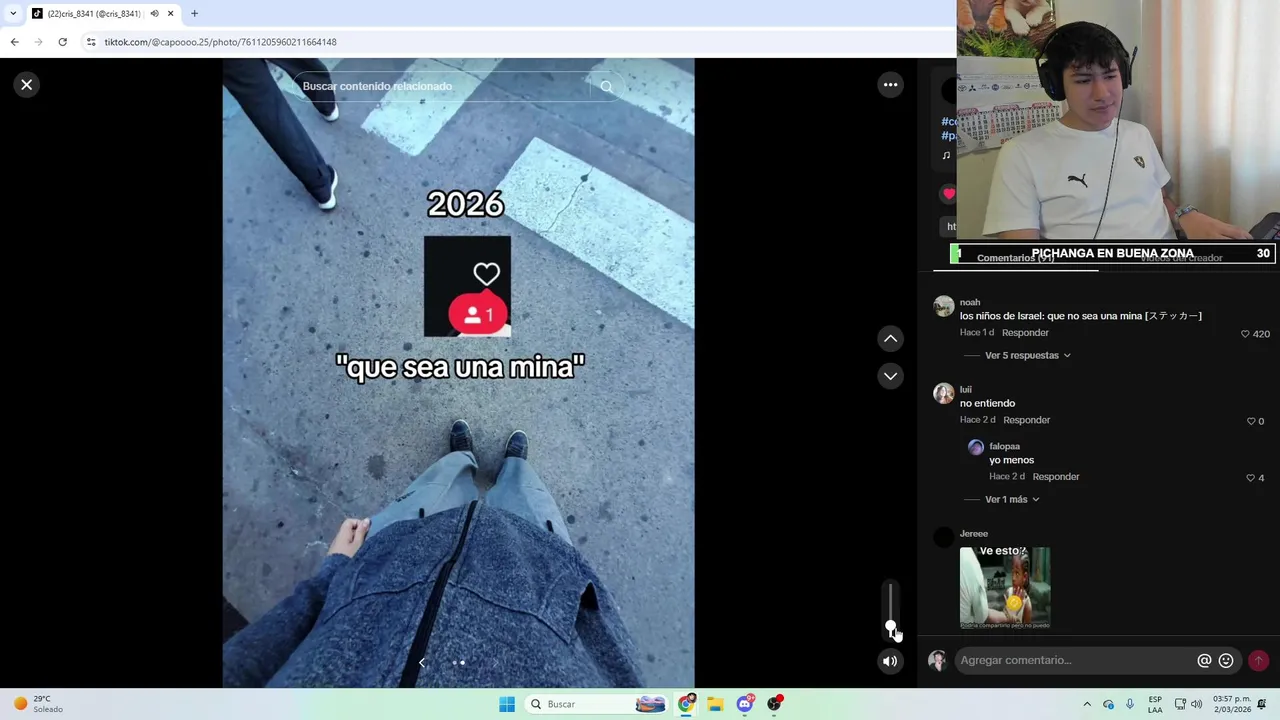The image size is (1280, 720).
Task: Click the music note sound link
Action: [x=946, y=155]
